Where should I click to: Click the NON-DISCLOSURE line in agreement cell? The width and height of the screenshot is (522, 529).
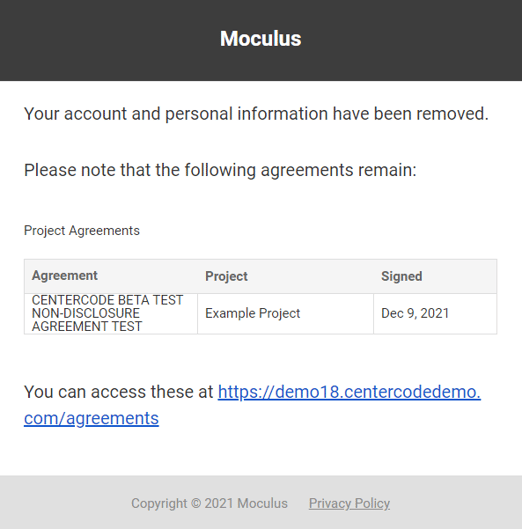click(x=86, y=313)
